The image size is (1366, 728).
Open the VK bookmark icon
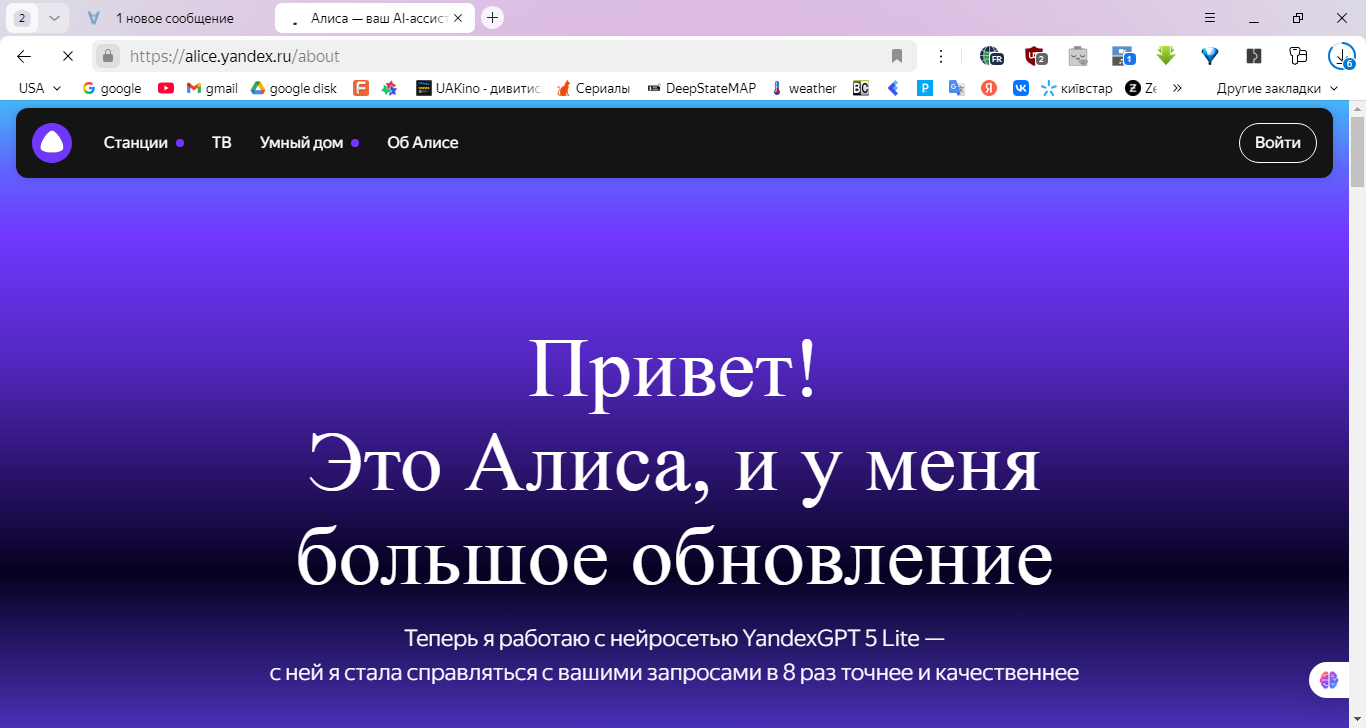[1021, 88]
